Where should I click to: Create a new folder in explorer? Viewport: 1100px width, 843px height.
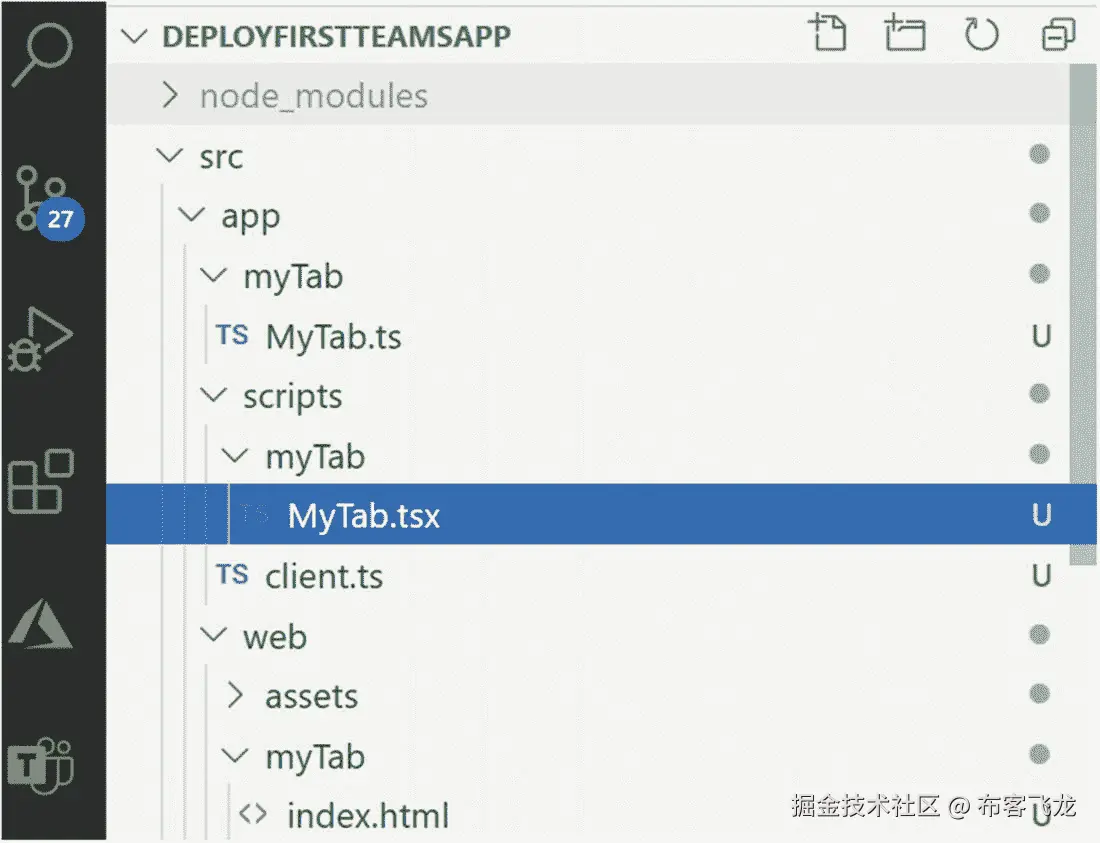point(906,36)
